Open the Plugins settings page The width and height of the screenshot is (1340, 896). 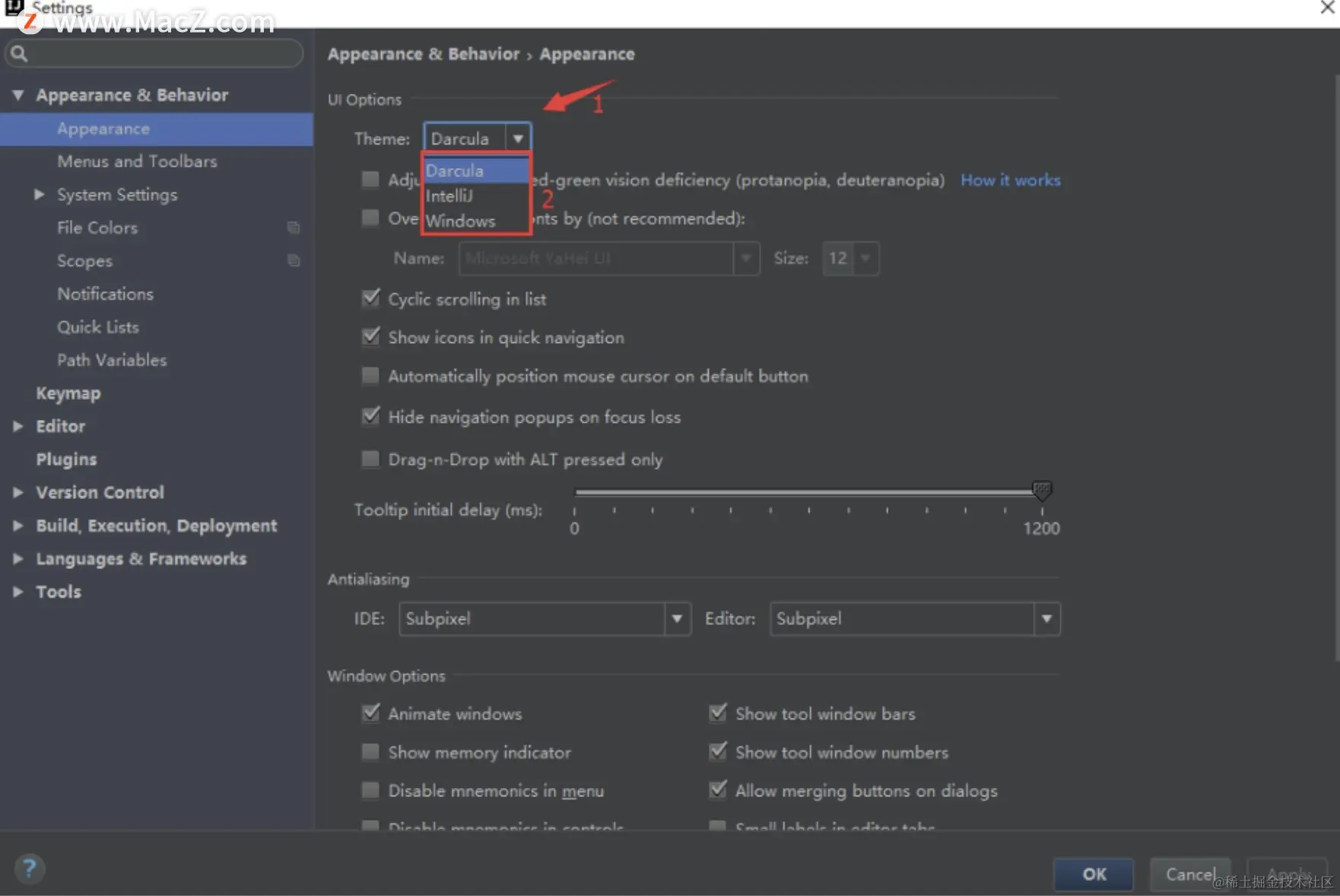(x=66, y=459)
